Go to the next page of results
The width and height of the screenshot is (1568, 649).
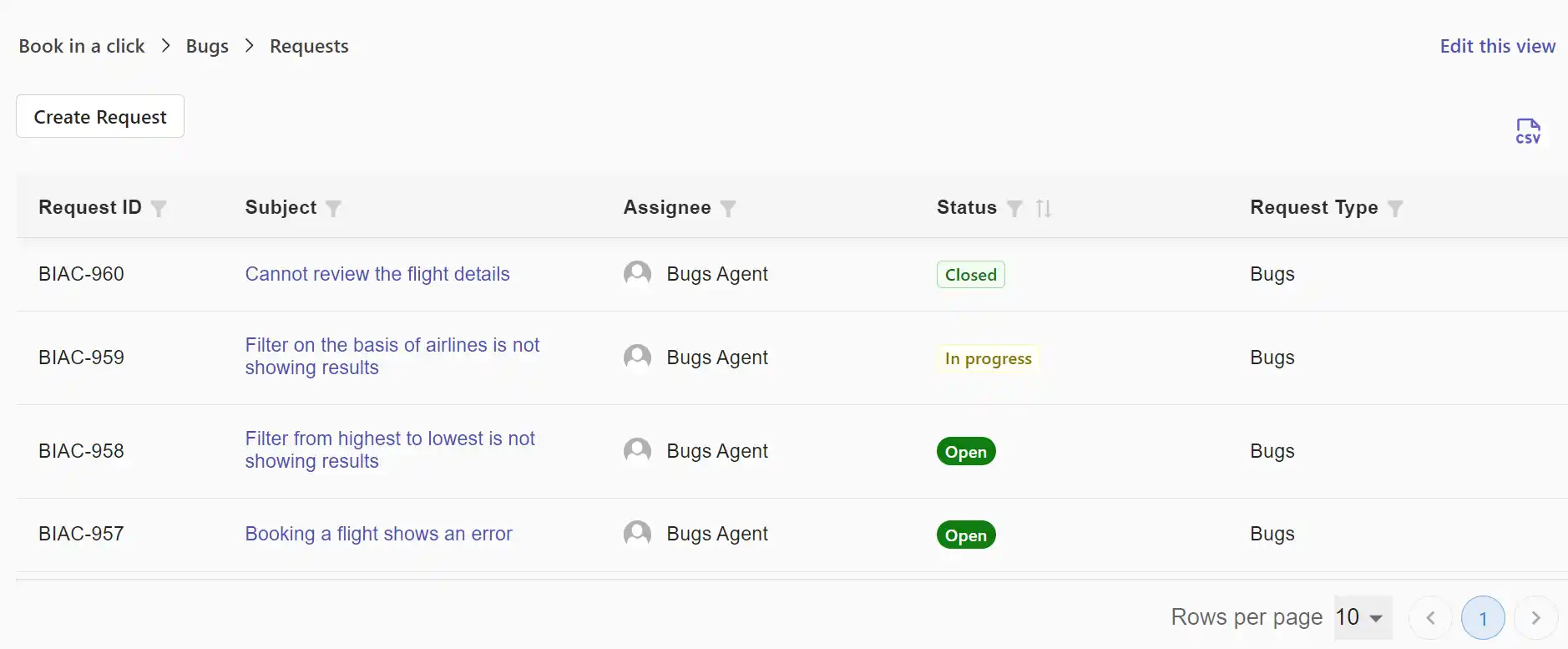1535,618
